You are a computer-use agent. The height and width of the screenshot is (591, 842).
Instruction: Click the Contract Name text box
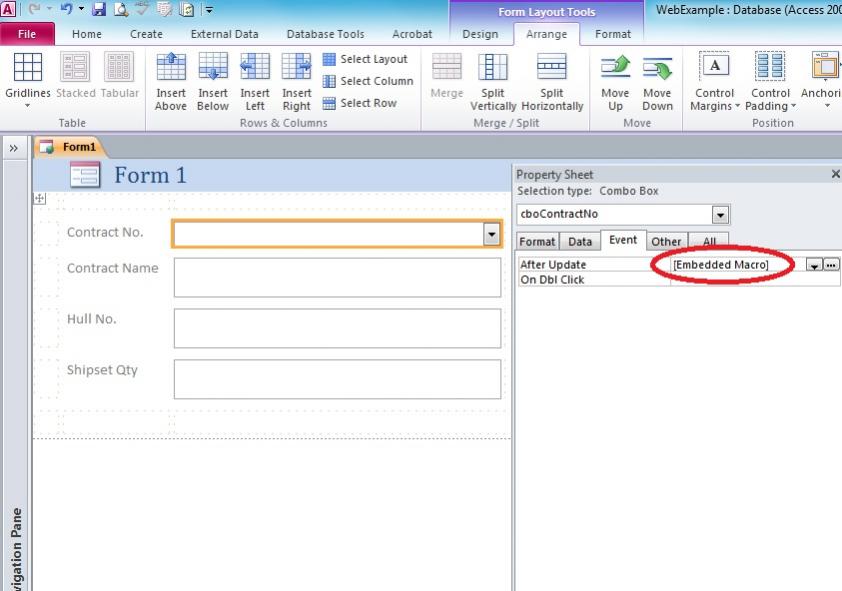(x=337, y=278)
